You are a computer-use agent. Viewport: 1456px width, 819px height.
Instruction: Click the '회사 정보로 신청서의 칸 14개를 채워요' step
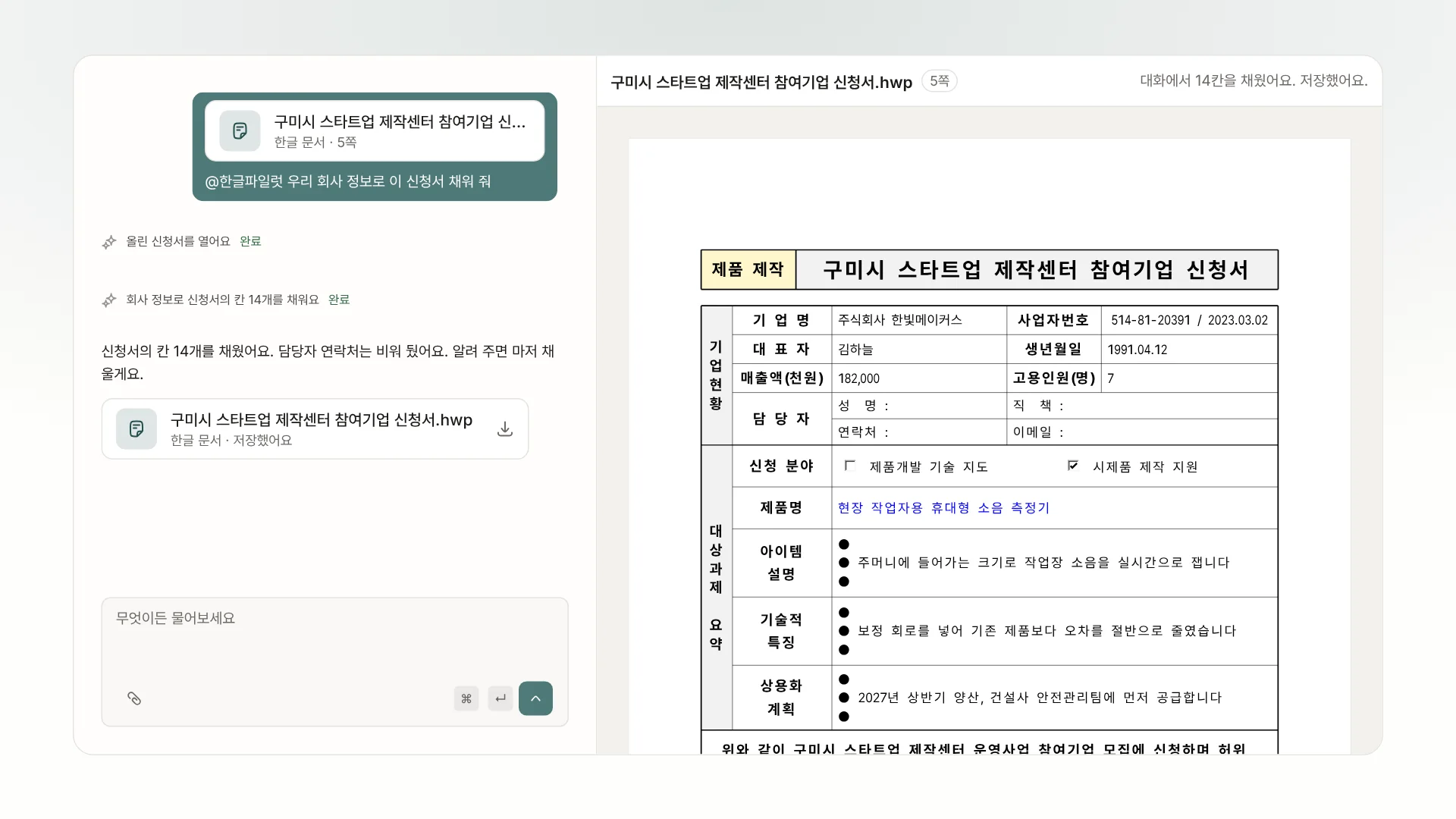tap(226, 300)
